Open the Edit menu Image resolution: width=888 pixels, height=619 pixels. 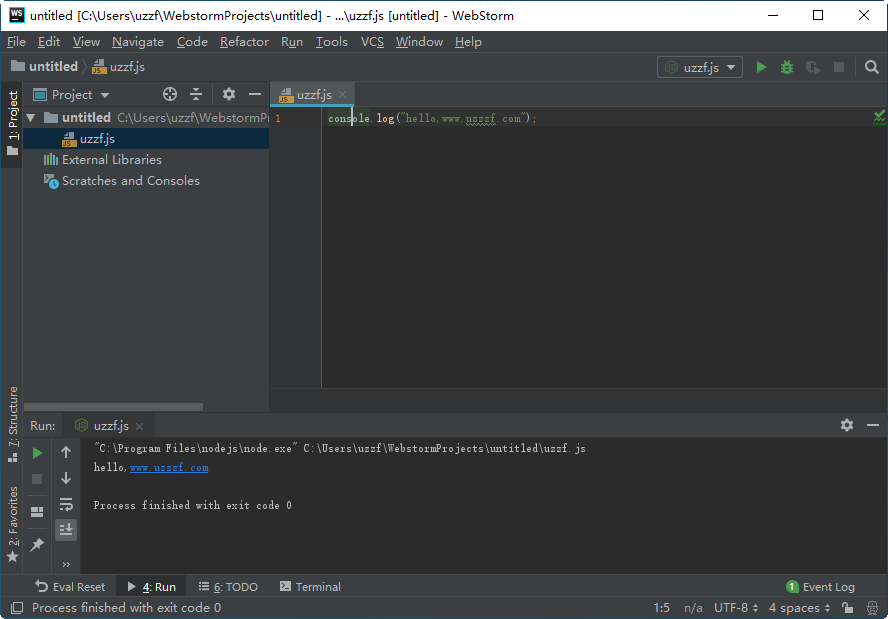pyautogui.click(x=49, y=42)
